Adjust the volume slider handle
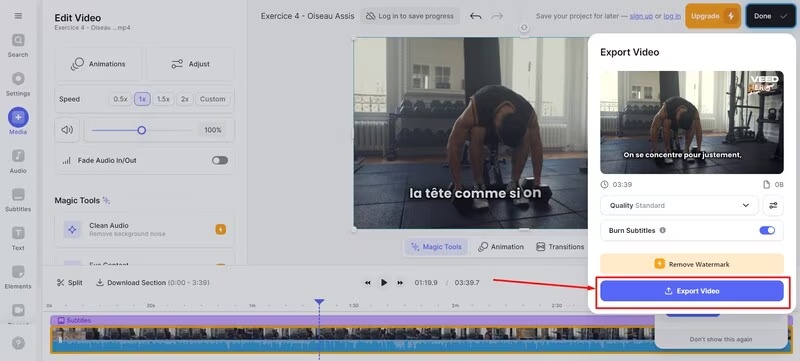Image resolution: width=800 pixels, height=361 pixels. tap(142, 131)
